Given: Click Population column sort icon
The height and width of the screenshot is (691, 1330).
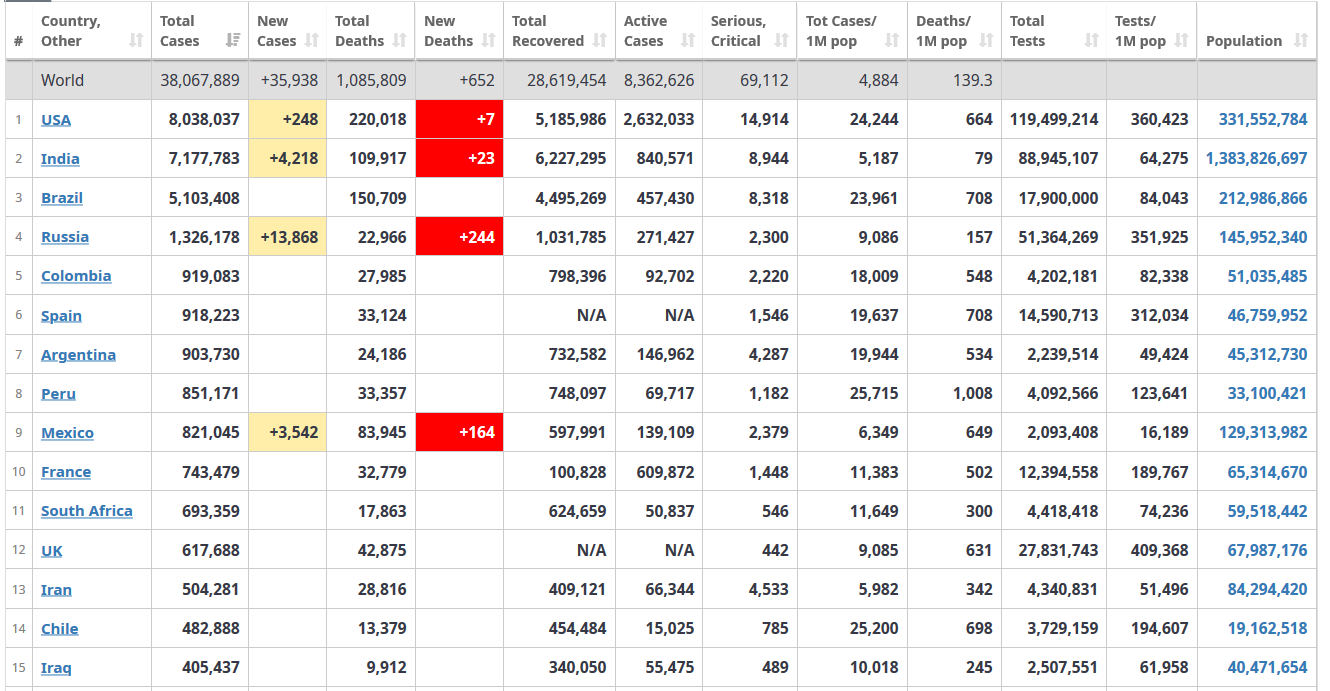Looking at the screenshot, I should tap(1301, 41).
